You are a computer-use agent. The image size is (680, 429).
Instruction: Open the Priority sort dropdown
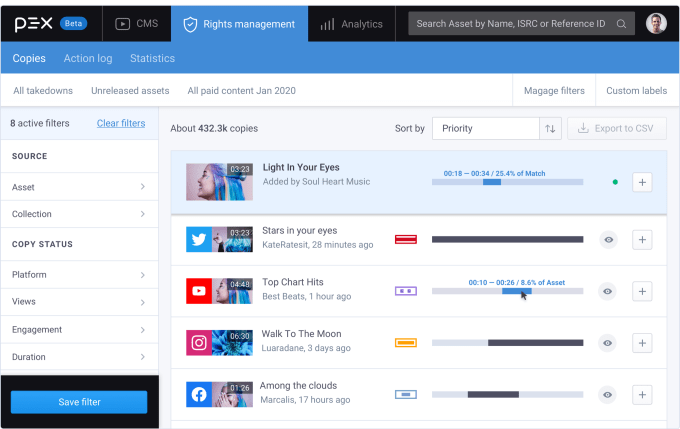point(486,128)
